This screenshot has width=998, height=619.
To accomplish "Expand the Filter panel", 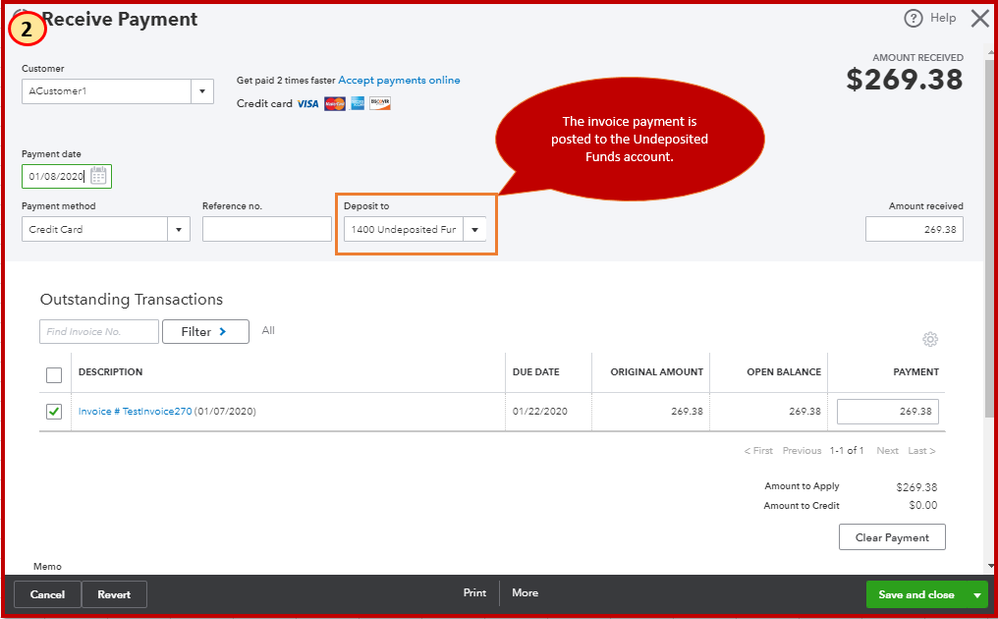I will coord(205,331).
